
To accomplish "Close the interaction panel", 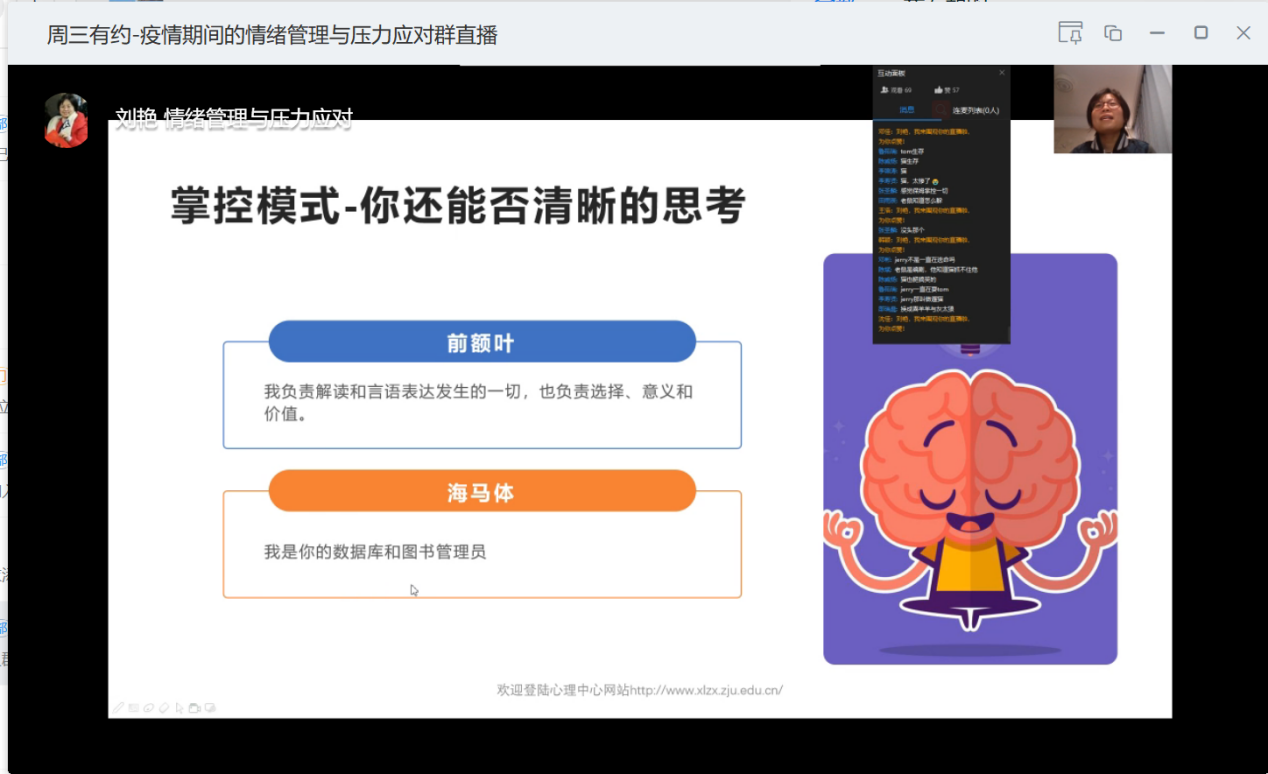I will point(1002,73).
